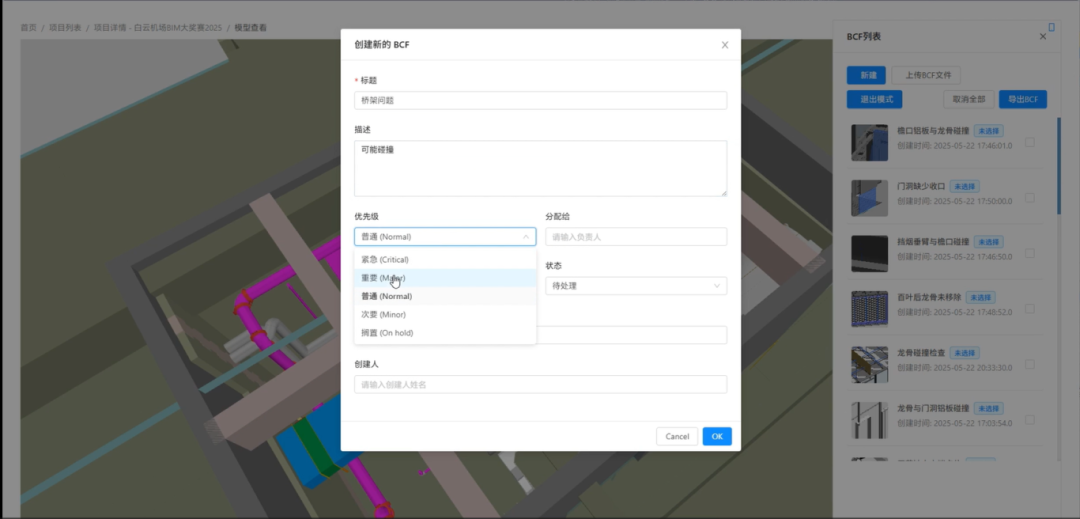Go to 项目列表 in the breadcrumb

[65, 28]
